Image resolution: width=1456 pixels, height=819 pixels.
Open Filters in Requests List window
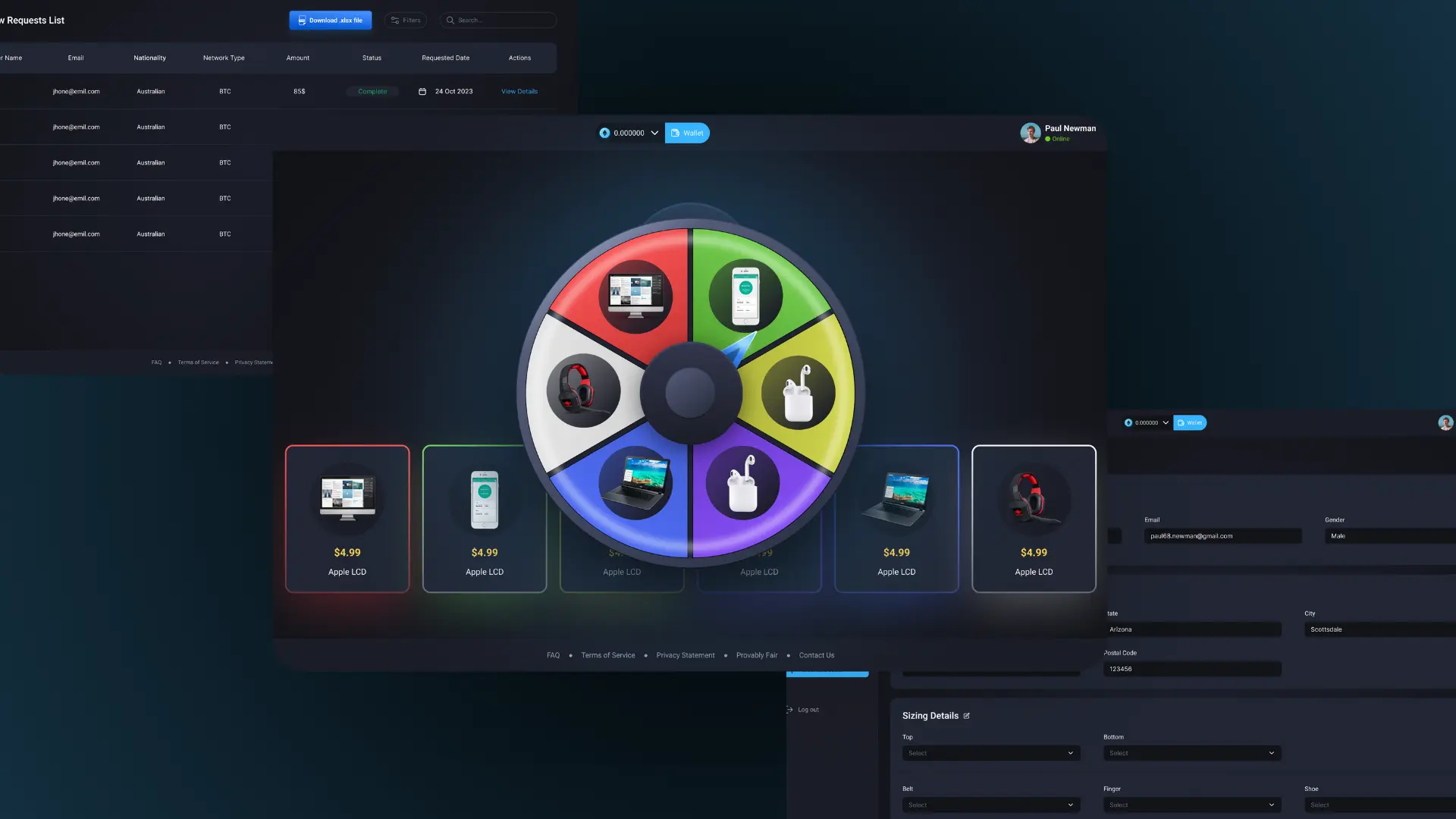406,20
